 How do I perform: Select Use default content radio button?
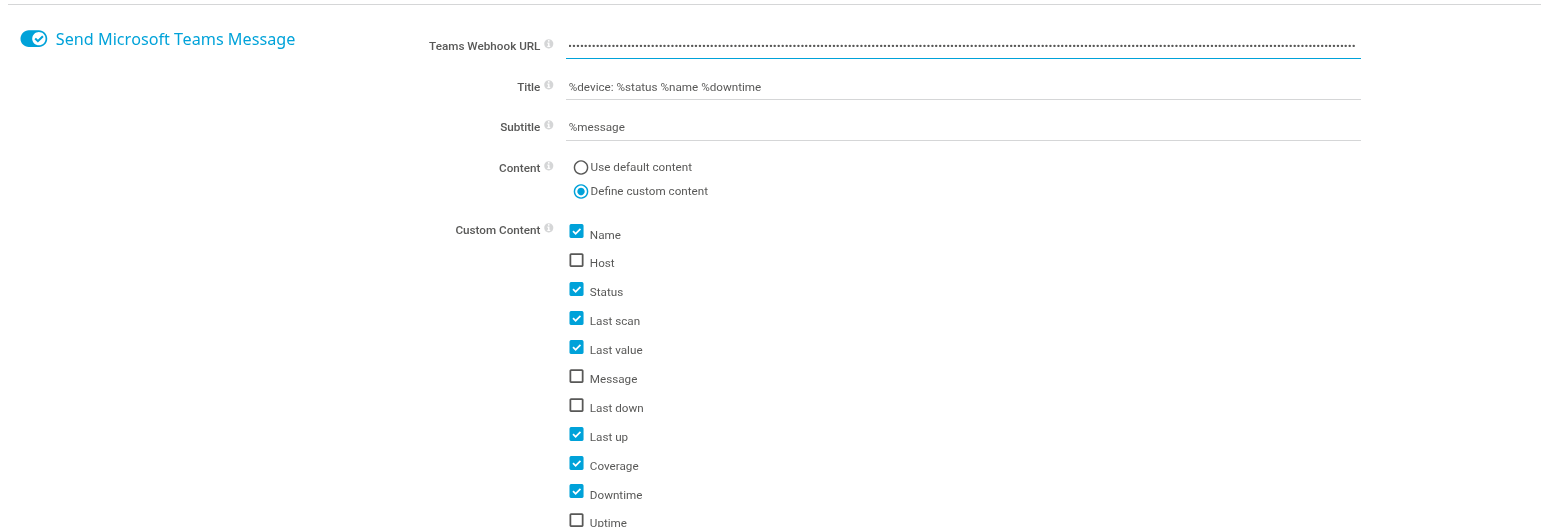tap(581, 168)
